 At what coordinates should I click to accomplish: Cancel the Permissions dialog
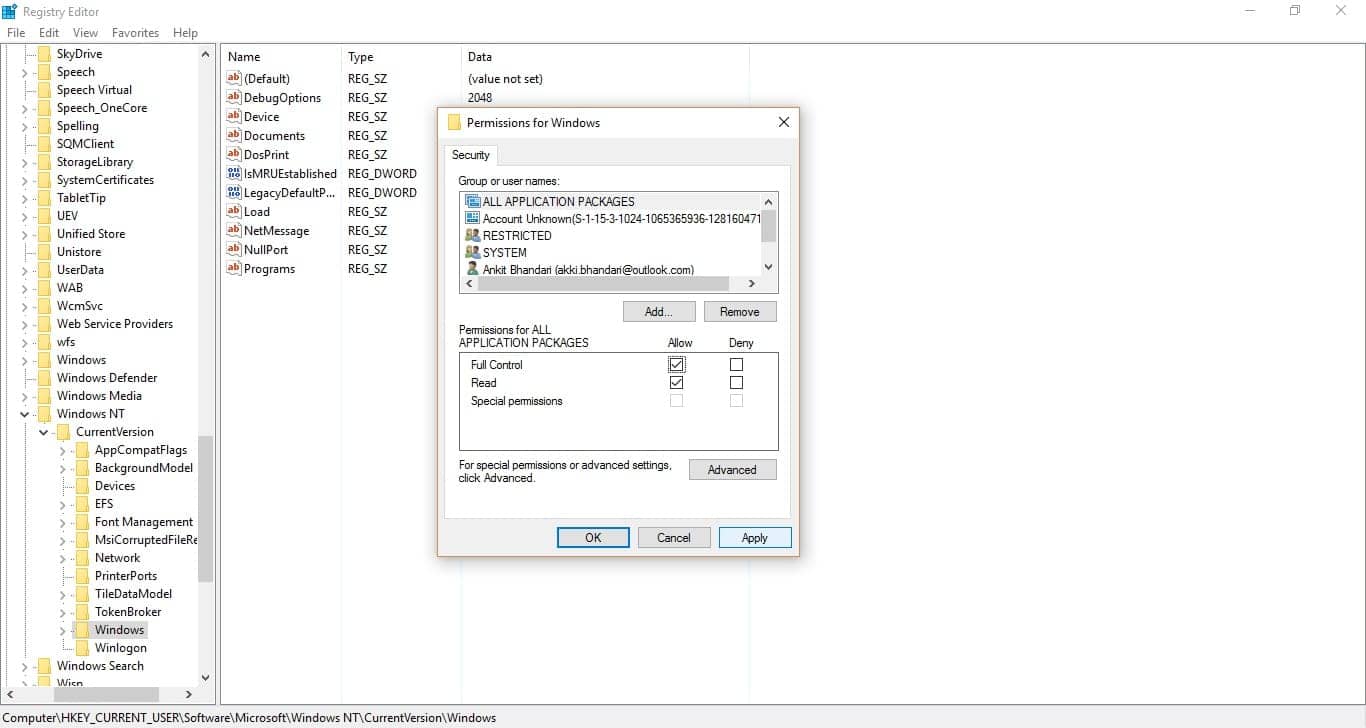[674, 538]
